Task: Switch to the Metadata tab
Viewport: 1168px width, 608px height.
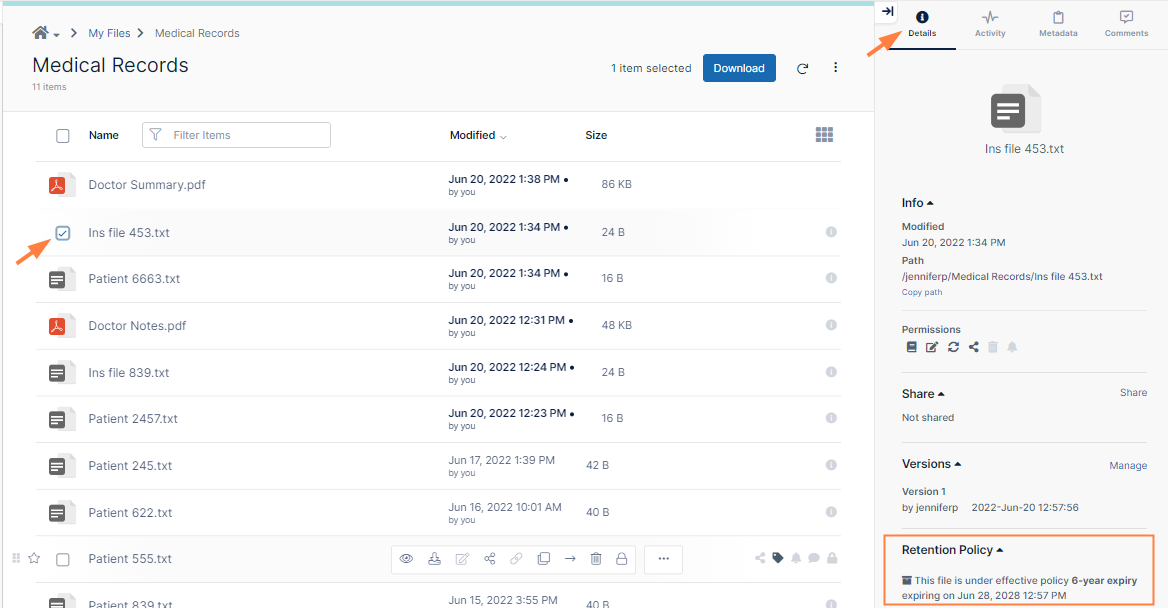Action: pyautogui.click(x=1058, y=25)
